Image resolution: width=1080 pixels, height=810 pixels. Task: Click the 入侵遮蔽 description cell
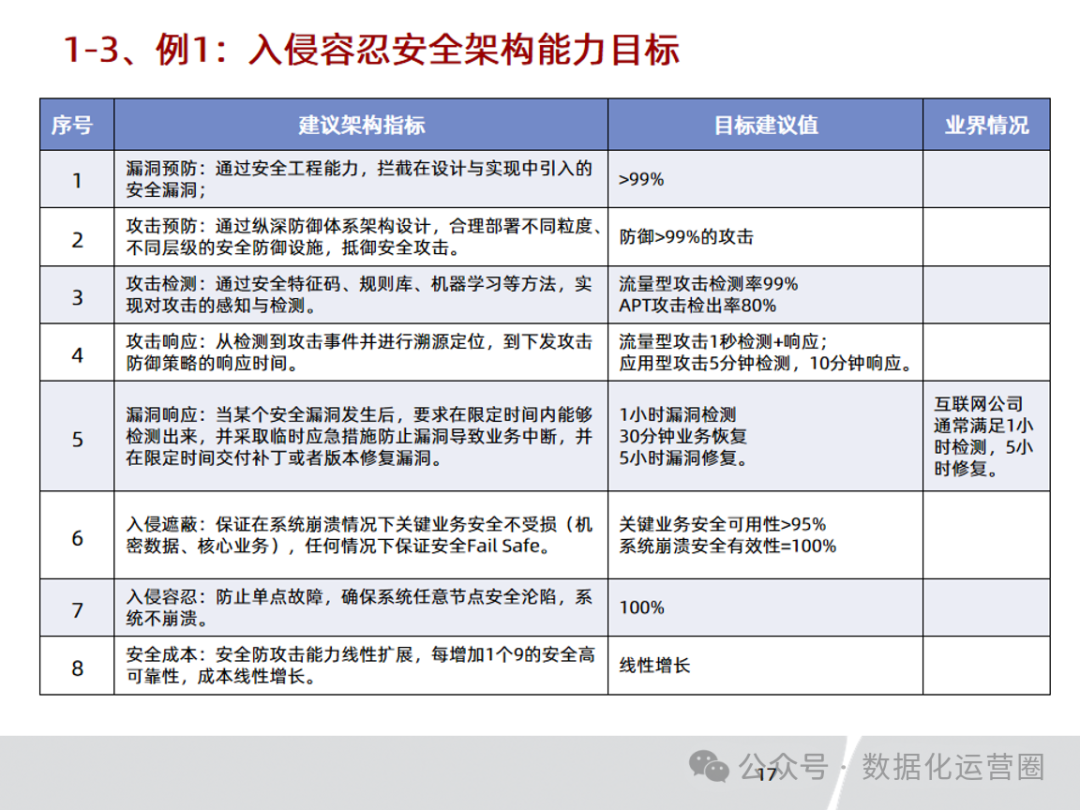pos(361,535)
